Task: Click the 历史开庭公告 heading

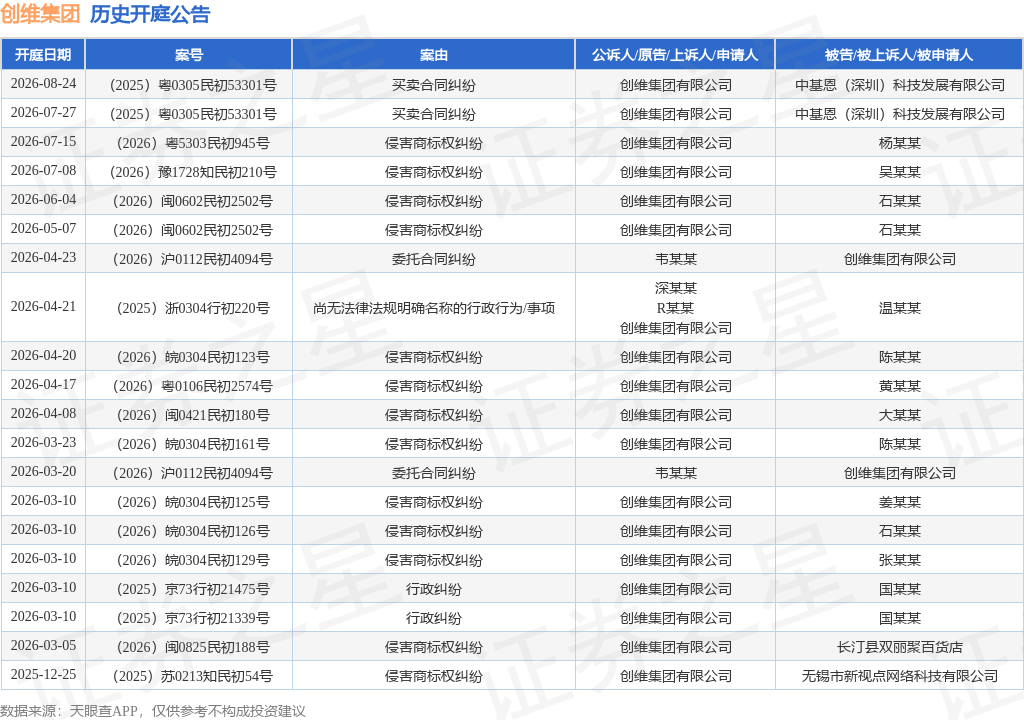Action: [x=150, y=14]
